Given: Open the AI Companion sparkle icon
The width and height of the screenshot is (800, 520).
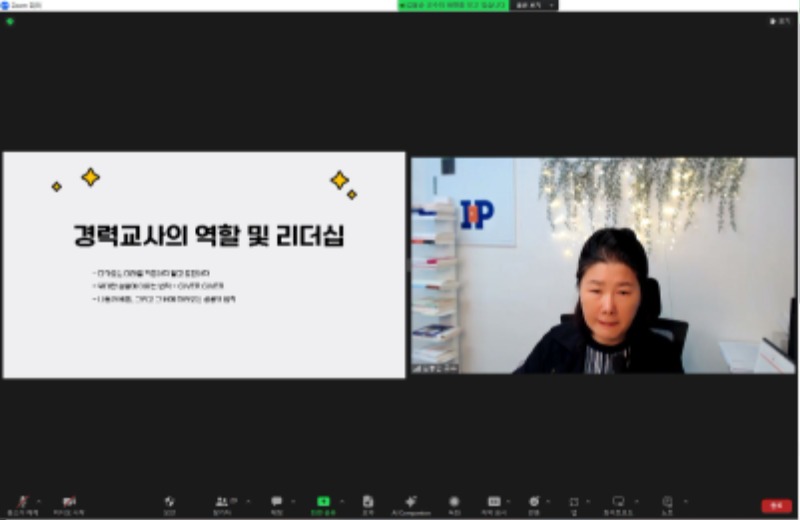Looking at the screenshot, I should [x=410, y=502].
